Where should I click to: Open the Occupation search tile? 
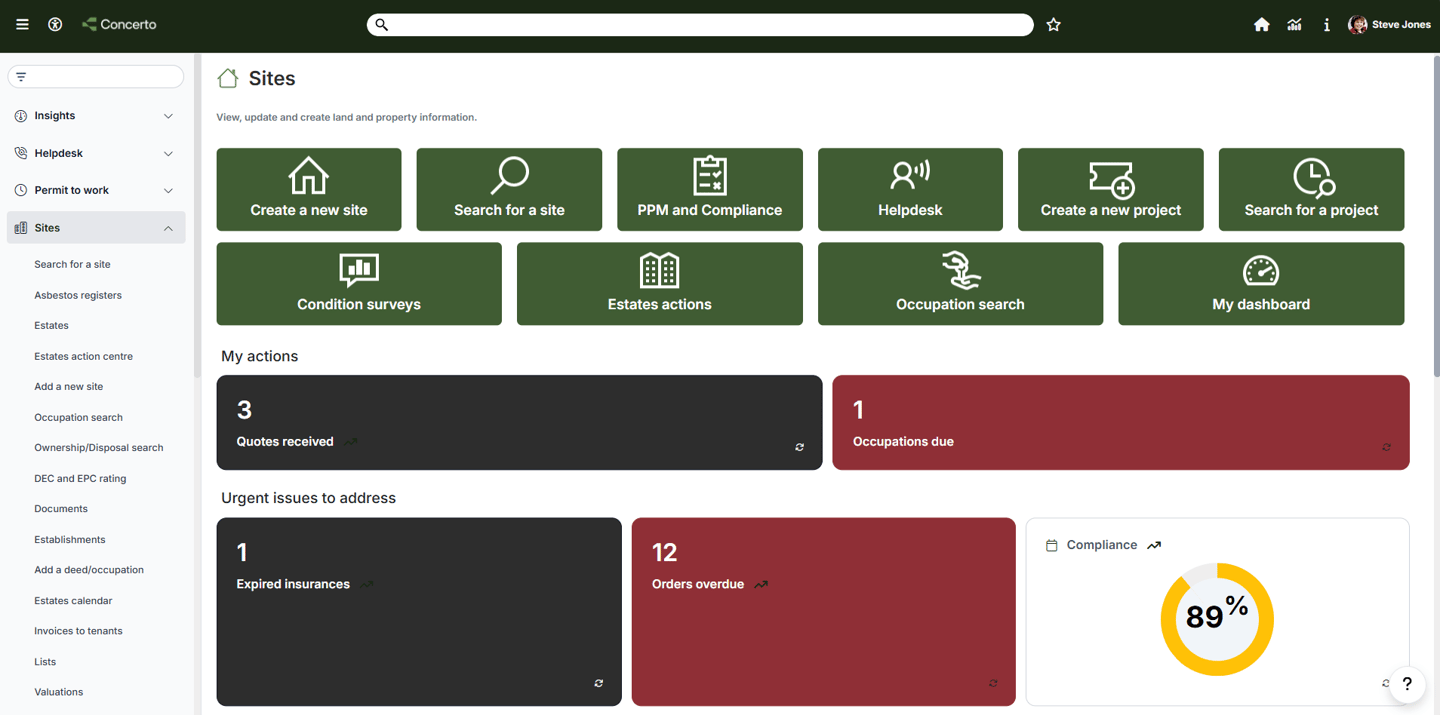[960, 283]
